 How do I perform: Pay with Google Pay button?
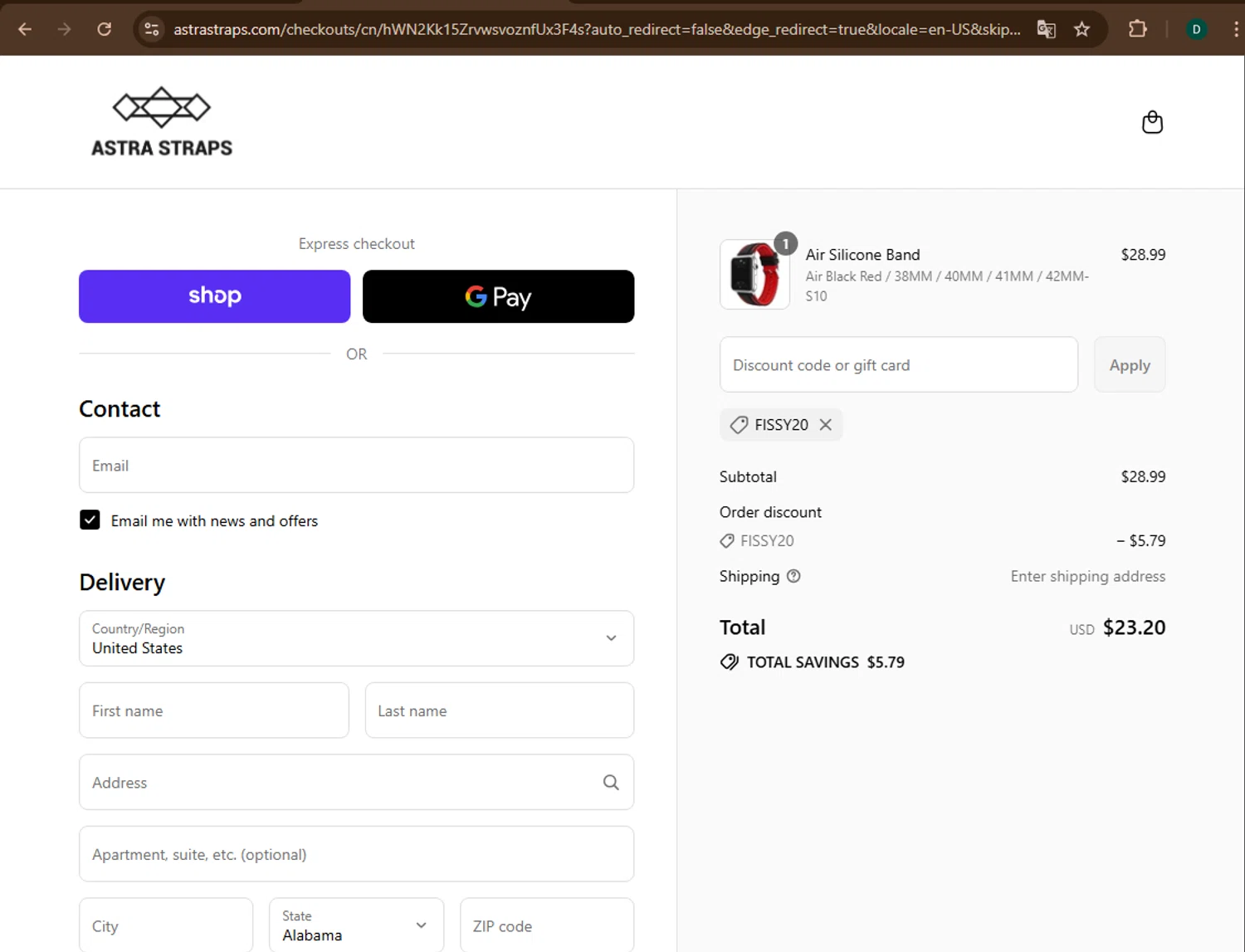498,296
